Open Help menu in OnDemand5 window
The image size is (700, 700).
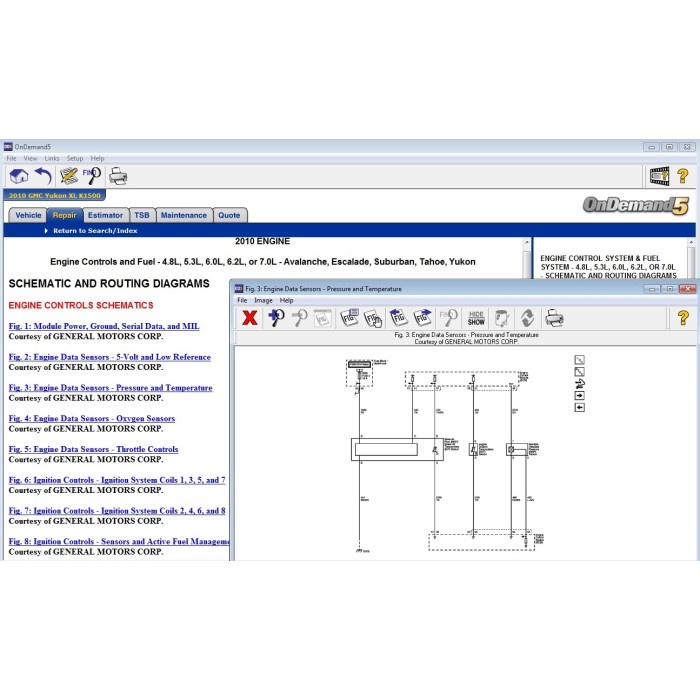click(x=97, y=158)
